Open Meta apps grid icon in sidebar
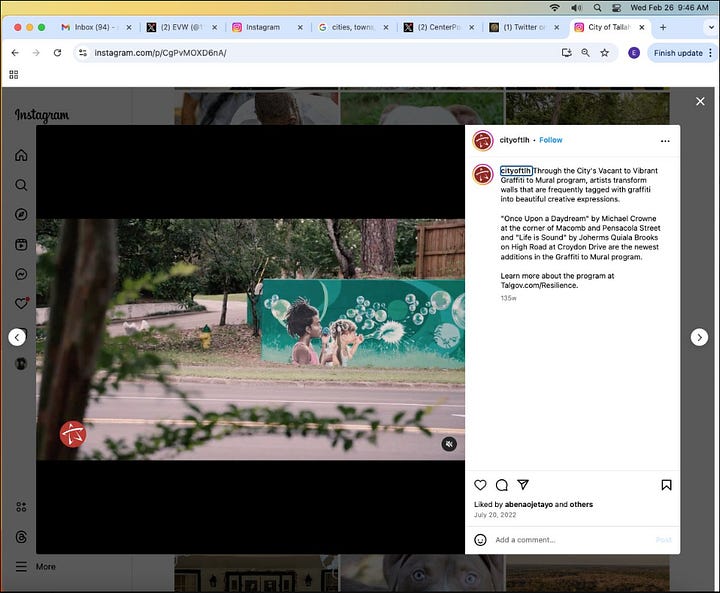Screen dimensions: 720x593 pos(21,507)
